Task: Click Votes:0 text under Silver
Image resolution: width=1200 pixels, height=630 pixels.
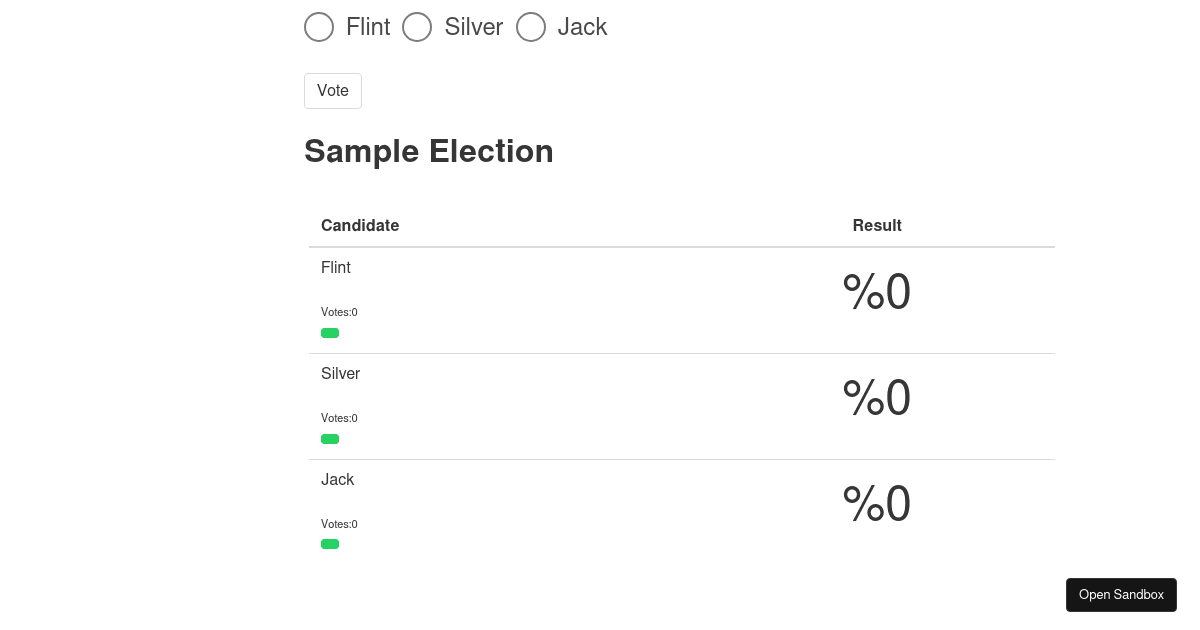Action: (339, 418)
